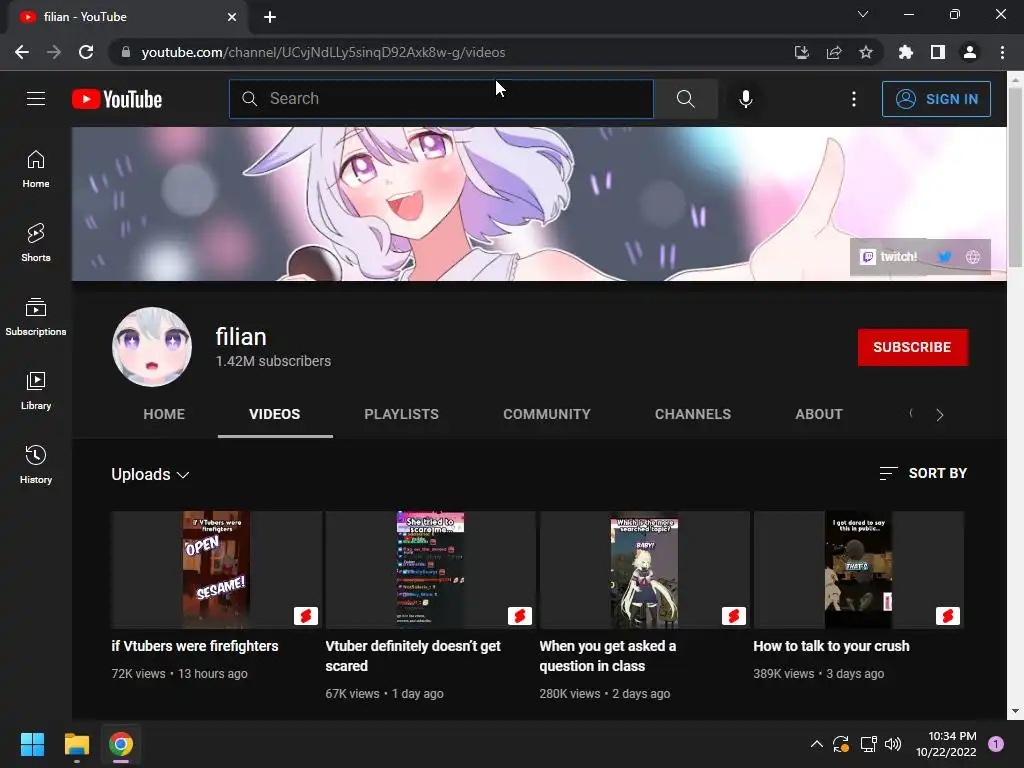The image size is (1024, 768).
Task: Click the search magnifier button
Action: coord(686,99)
